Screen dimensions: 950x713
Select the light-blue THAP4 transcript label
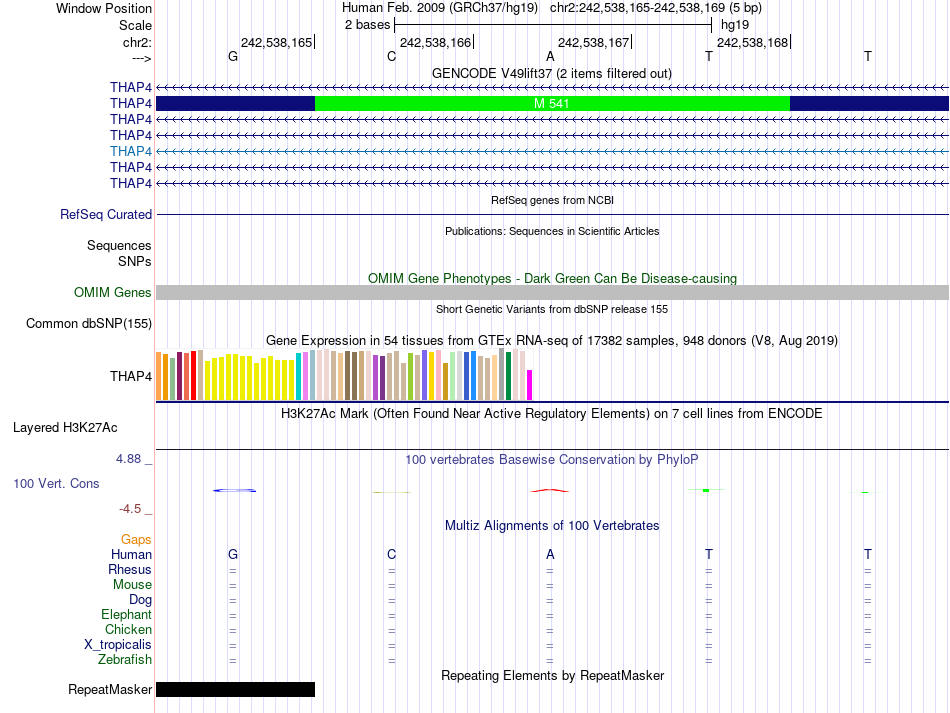point(131,151)
